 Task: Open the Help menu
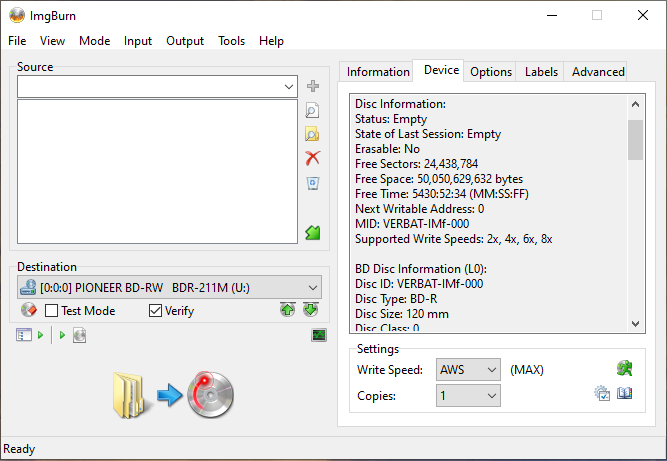[271, 41]
